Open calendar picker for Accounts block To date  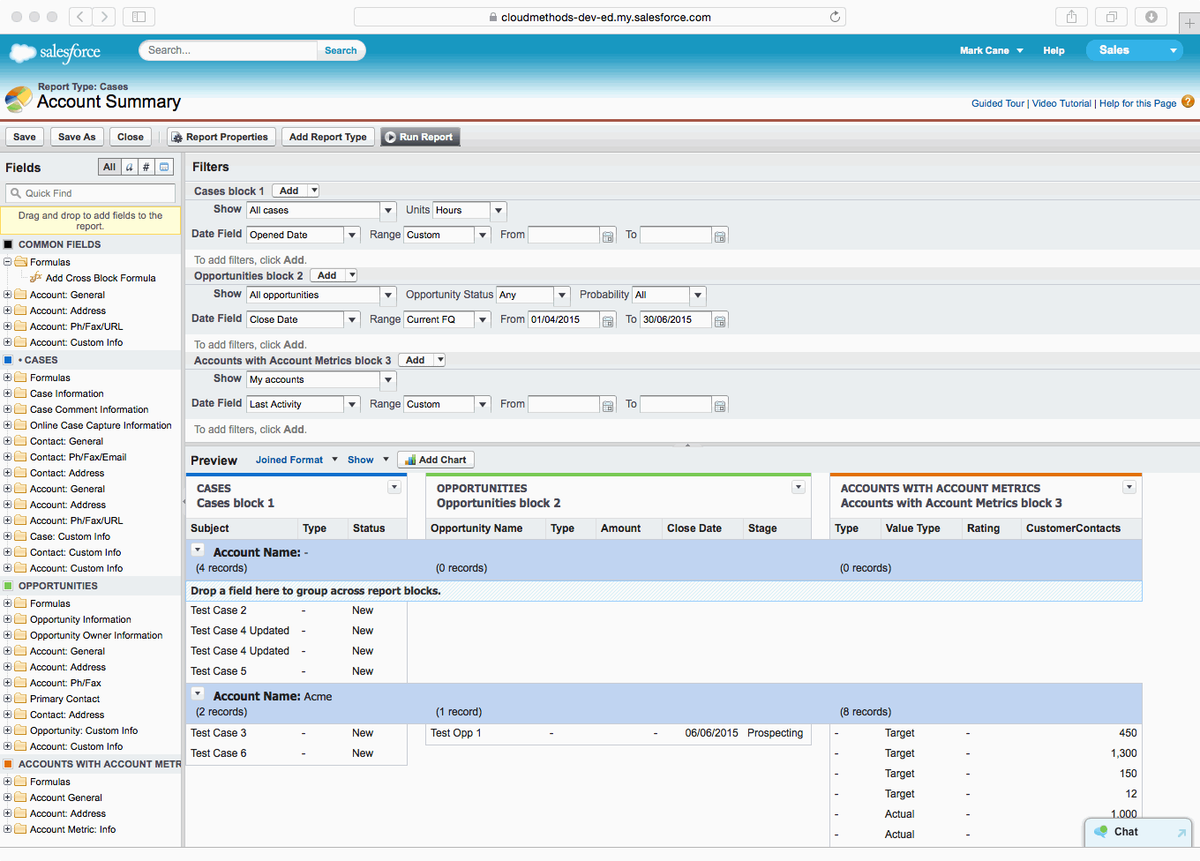(x=719, y=405)
